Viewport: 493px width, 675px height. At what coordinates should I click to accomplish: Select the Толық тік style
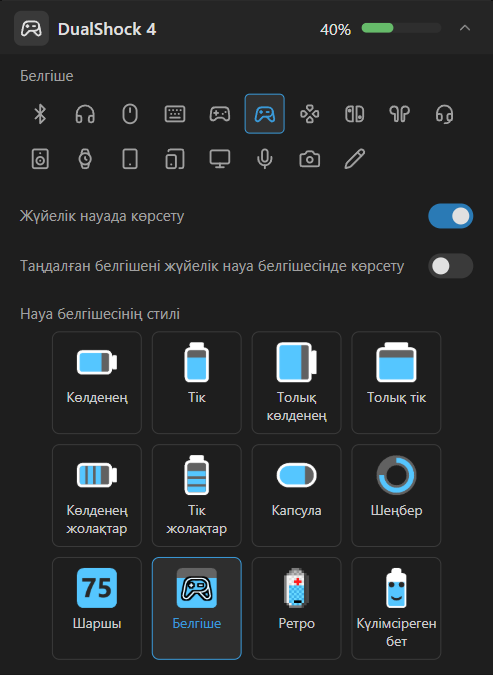pos(396,382)
